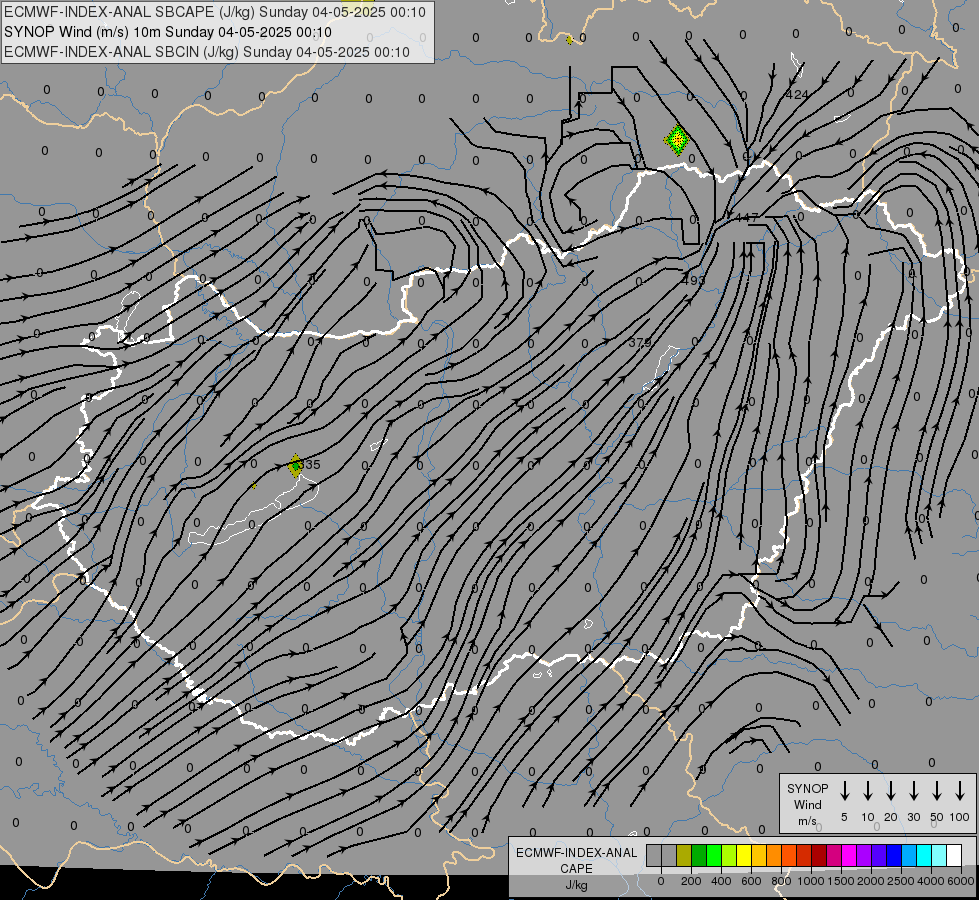
Task: Select the pure blue CAPE legend swatch
Action: click(894, 855)
